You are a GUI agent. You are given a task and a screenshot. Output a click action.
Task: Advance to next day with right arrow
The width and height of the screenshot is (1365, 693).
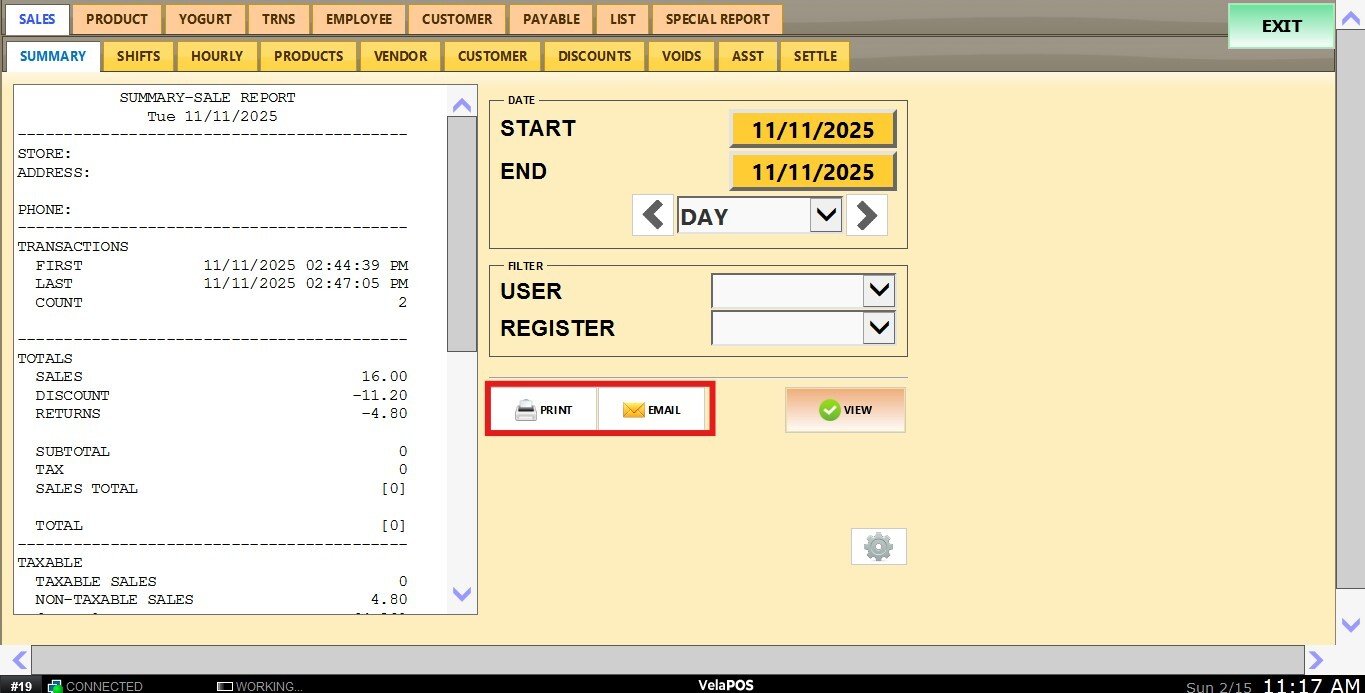click(866, 216)
